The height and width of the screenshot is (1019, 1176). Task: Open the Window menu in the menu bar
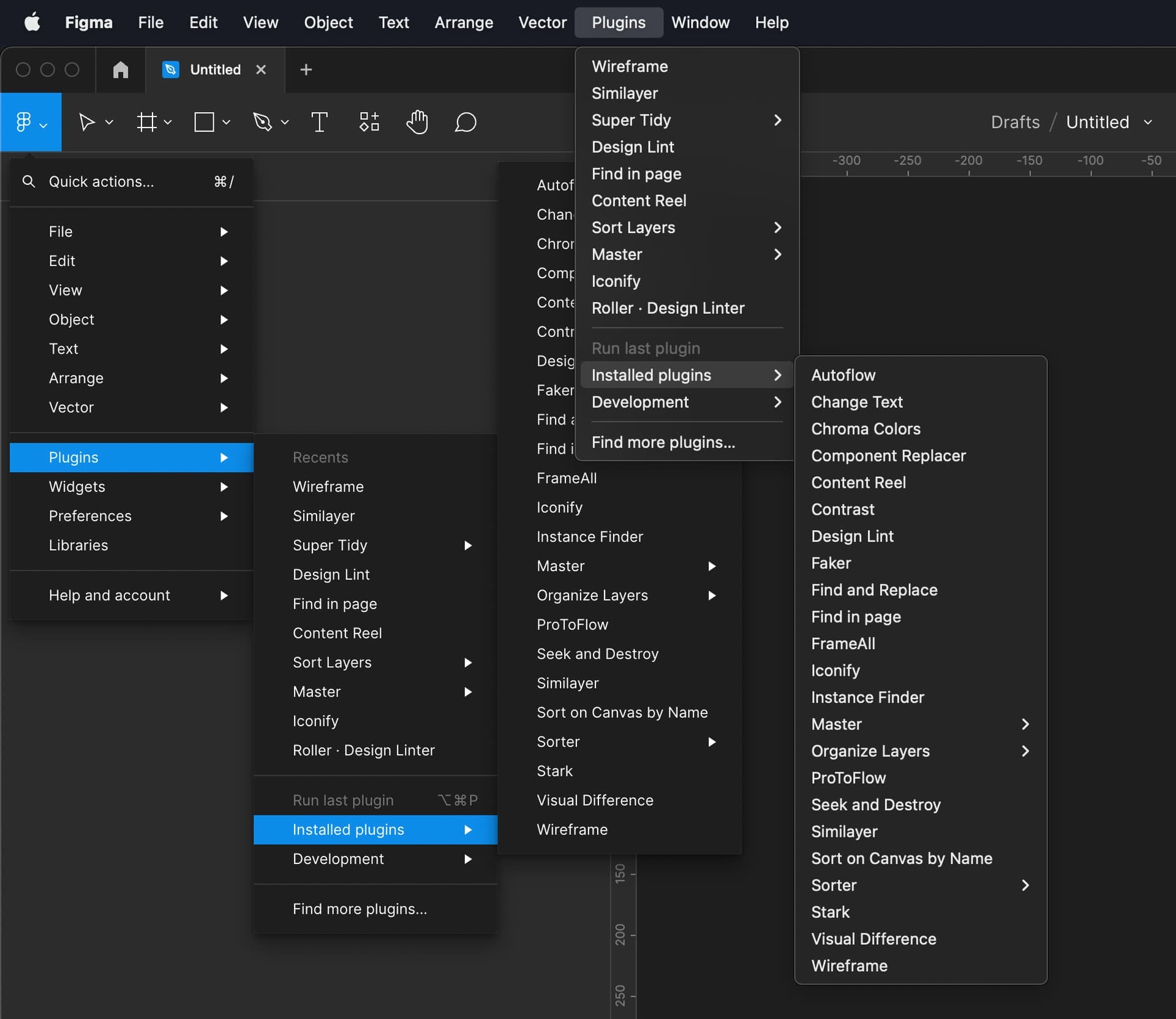pos(700,23)
